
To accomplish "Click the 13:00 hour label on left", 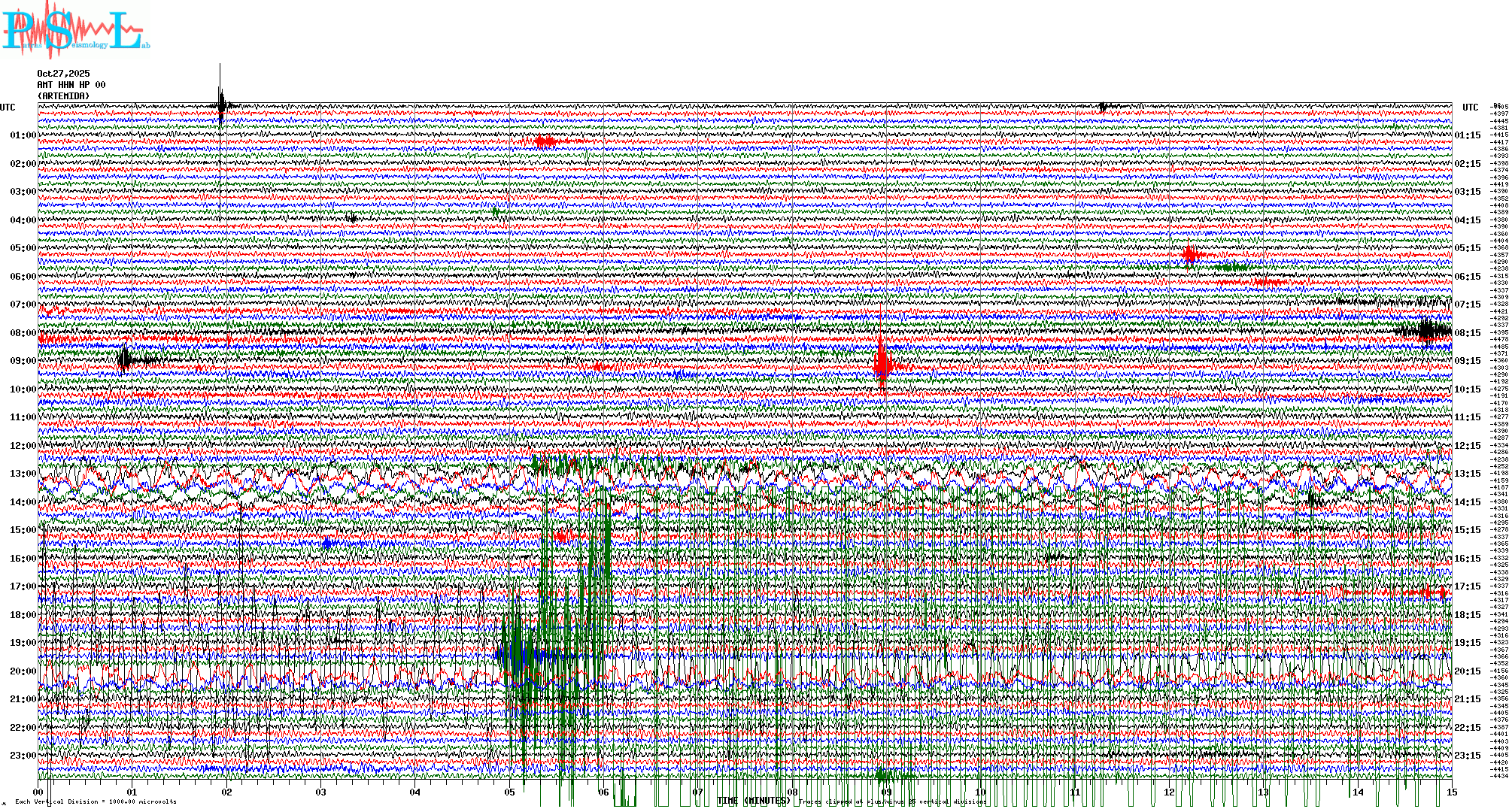I will (x=23, y=474).
